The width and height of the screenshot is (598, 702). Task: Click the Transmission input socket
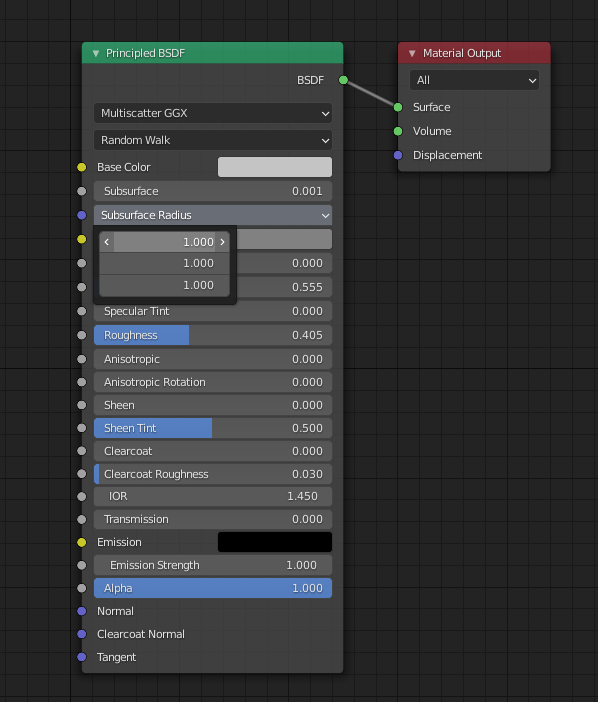click(x=81, y=519)
